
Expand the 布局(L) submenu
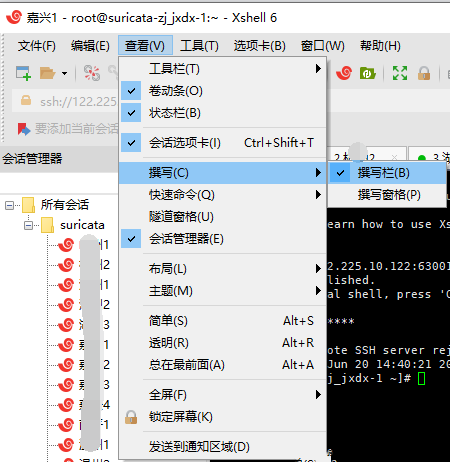[x=222, y=269]
